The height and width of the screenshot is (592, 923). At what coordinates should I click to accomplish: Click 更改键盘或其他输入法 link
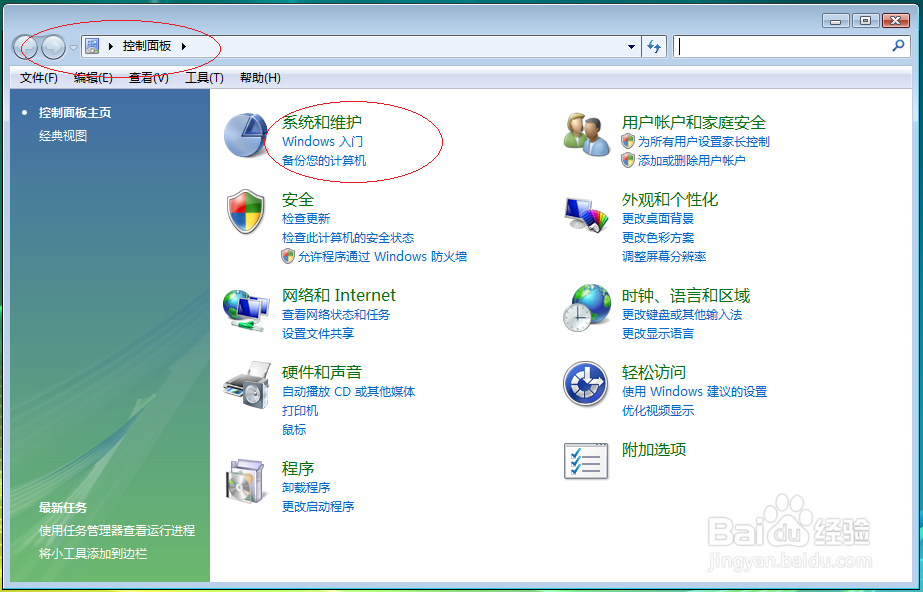682,315
